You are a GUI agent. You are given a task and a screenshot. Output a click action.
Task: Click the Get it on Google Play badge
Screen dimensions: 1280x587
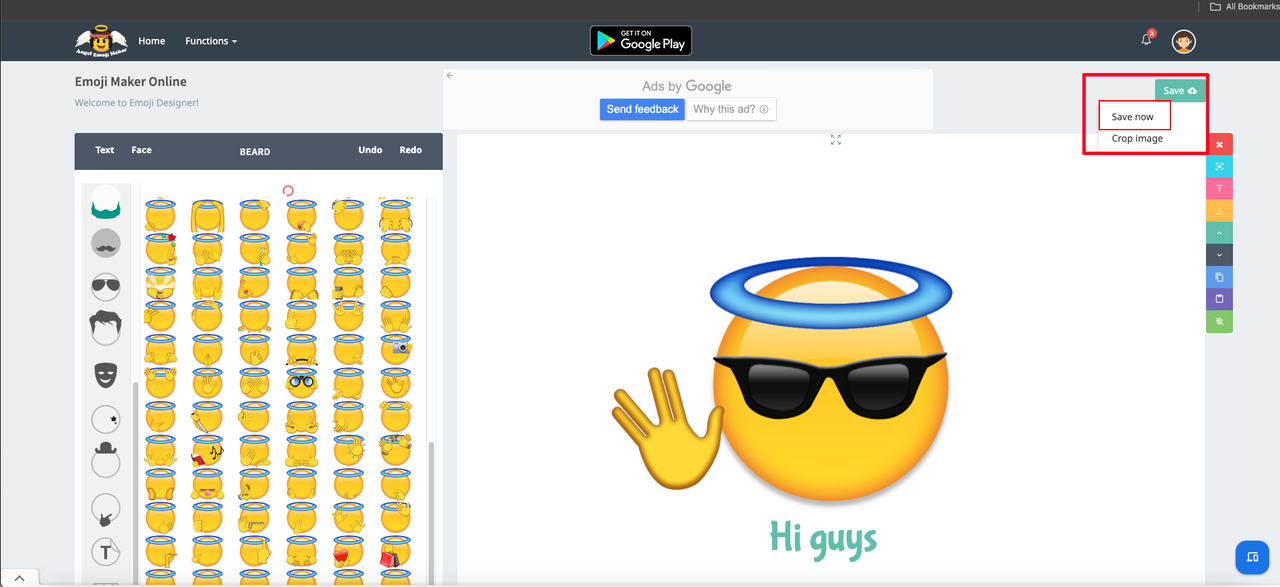[640, 41]
